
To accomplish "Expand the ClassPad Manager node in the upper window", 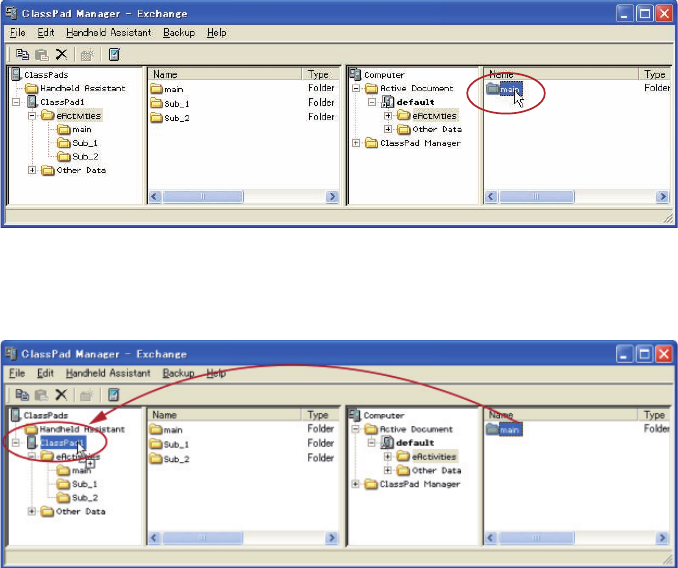I will point(356,143).
